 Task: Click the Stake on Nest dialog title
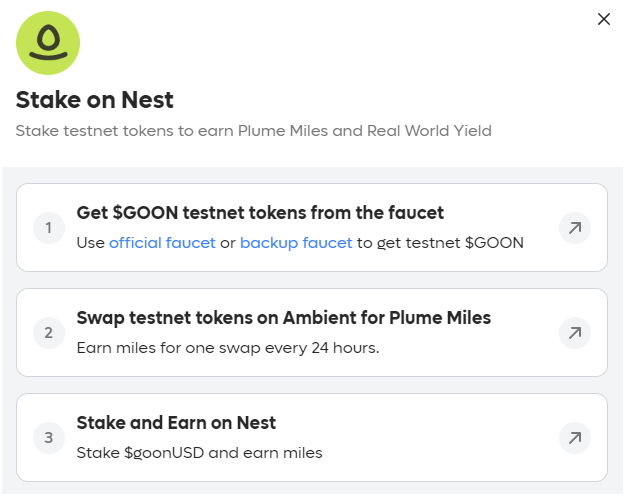pos(94,99)
